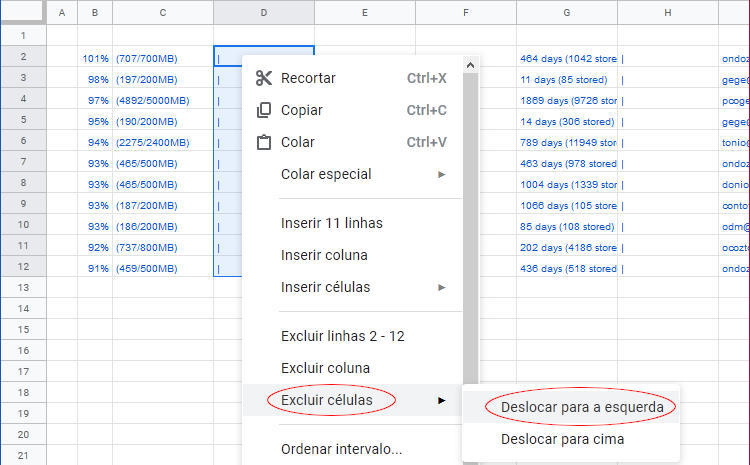Screen dimensions: 750x465
Task: Click cell 1869 days (9726 stored)
Action: pos(567,100)
